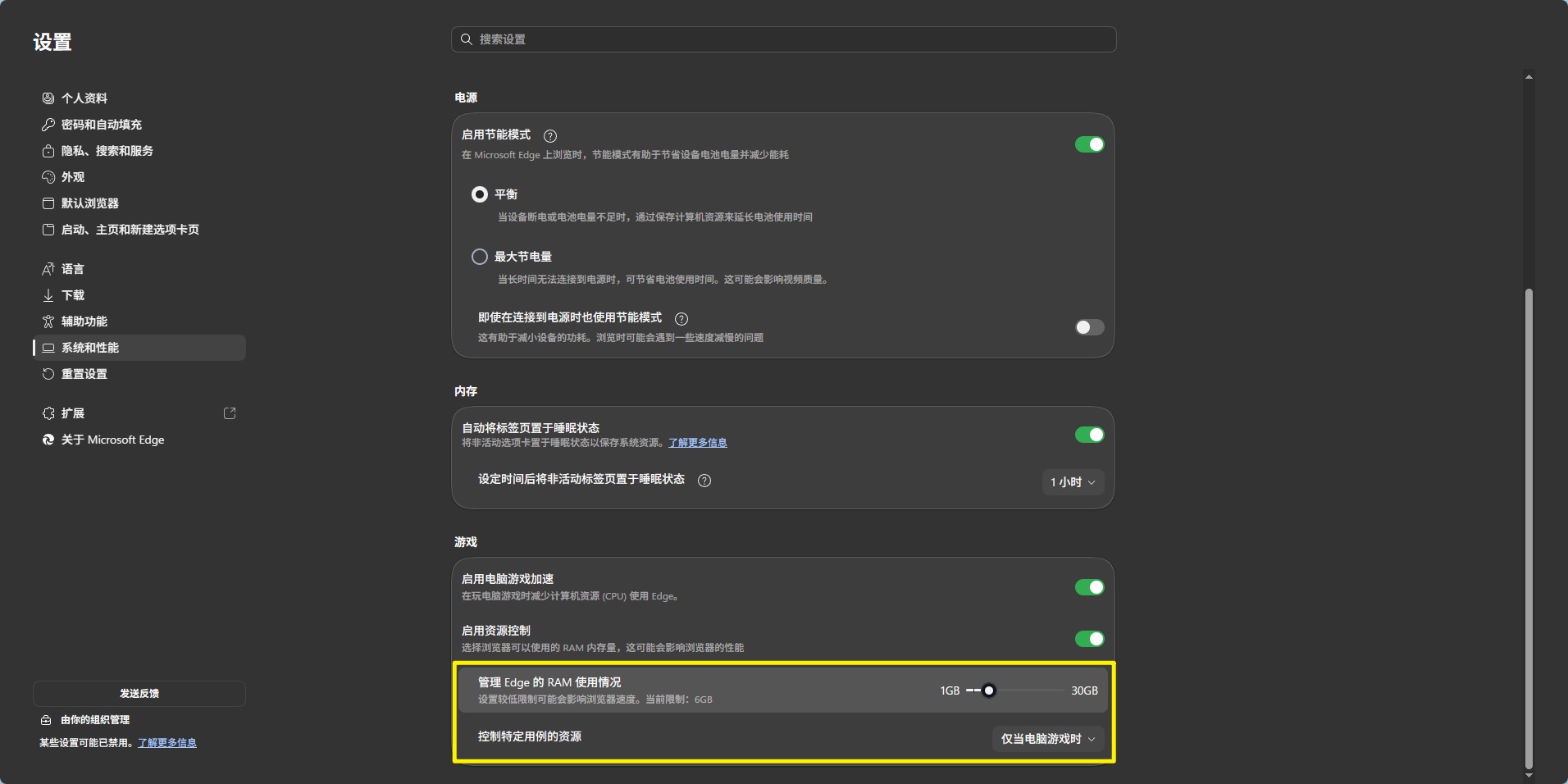
Task: Select the 平衡 radio button
Action: pos(480,194)
